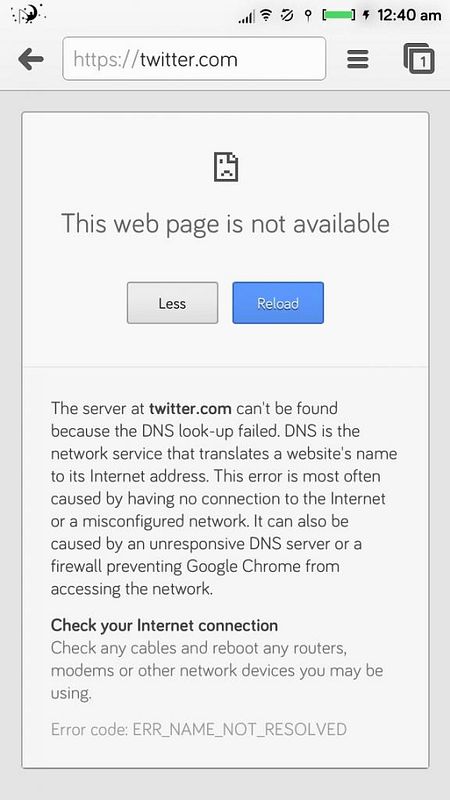Viewport: 450px width, 800px height.
Task: Click the ERR_NAME_NOT_RESOLVED error code text
Action: pyautogui.click(x=240, y=729)
